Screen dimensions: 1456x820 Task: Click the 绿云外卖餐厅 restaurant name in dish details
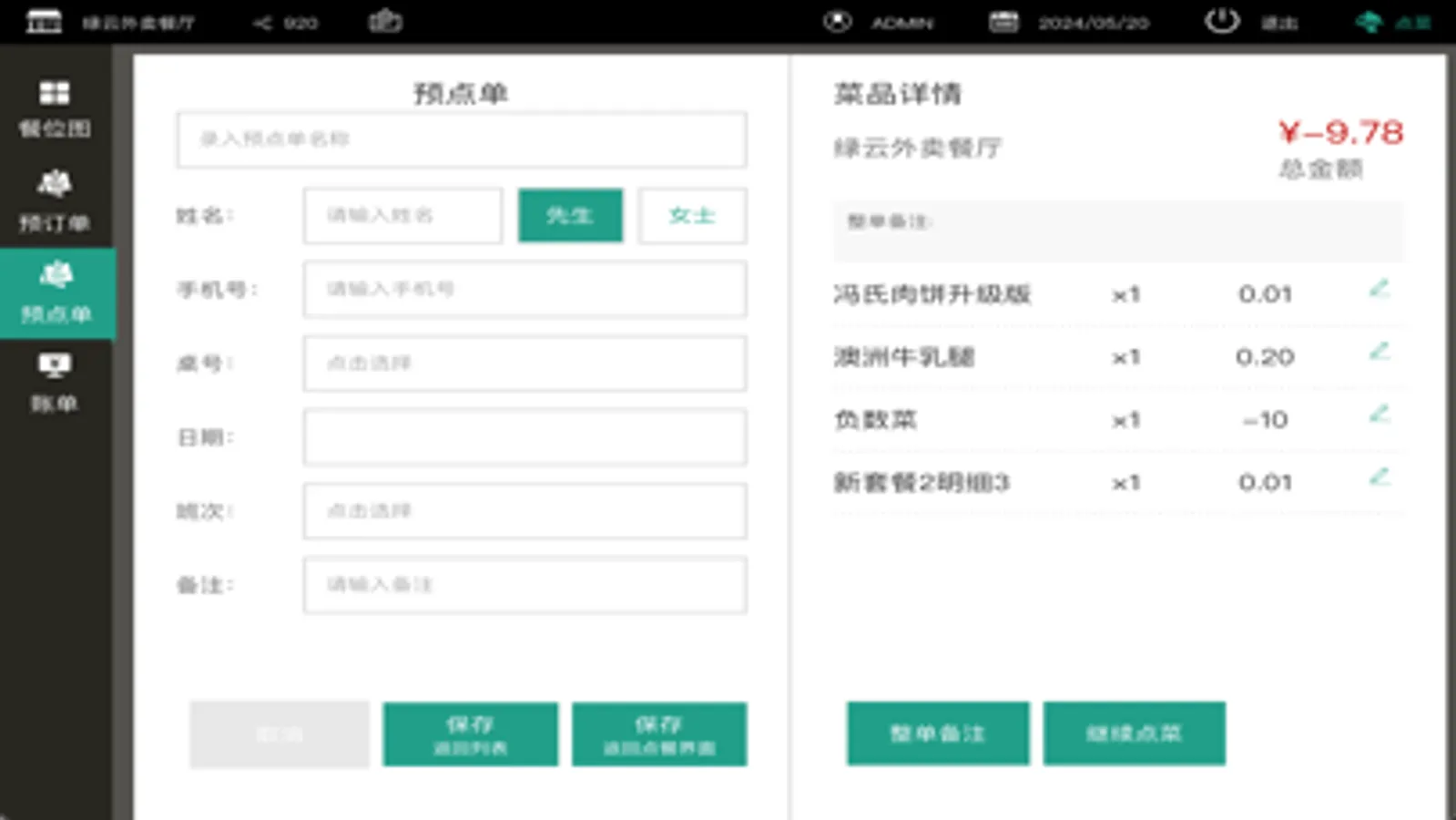[918, 148]
